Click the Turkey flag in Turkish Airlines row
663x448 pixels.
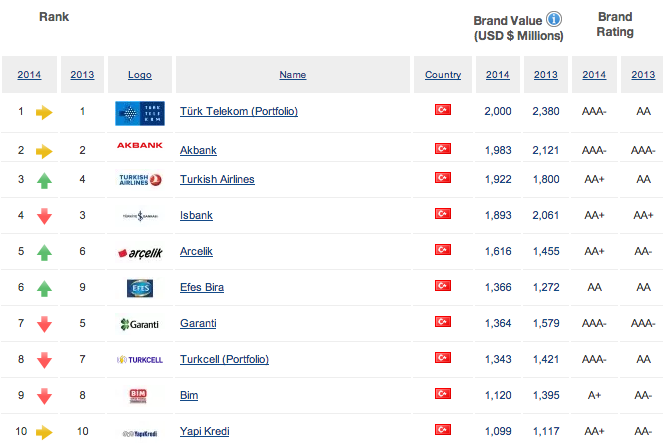coord(443,178)
